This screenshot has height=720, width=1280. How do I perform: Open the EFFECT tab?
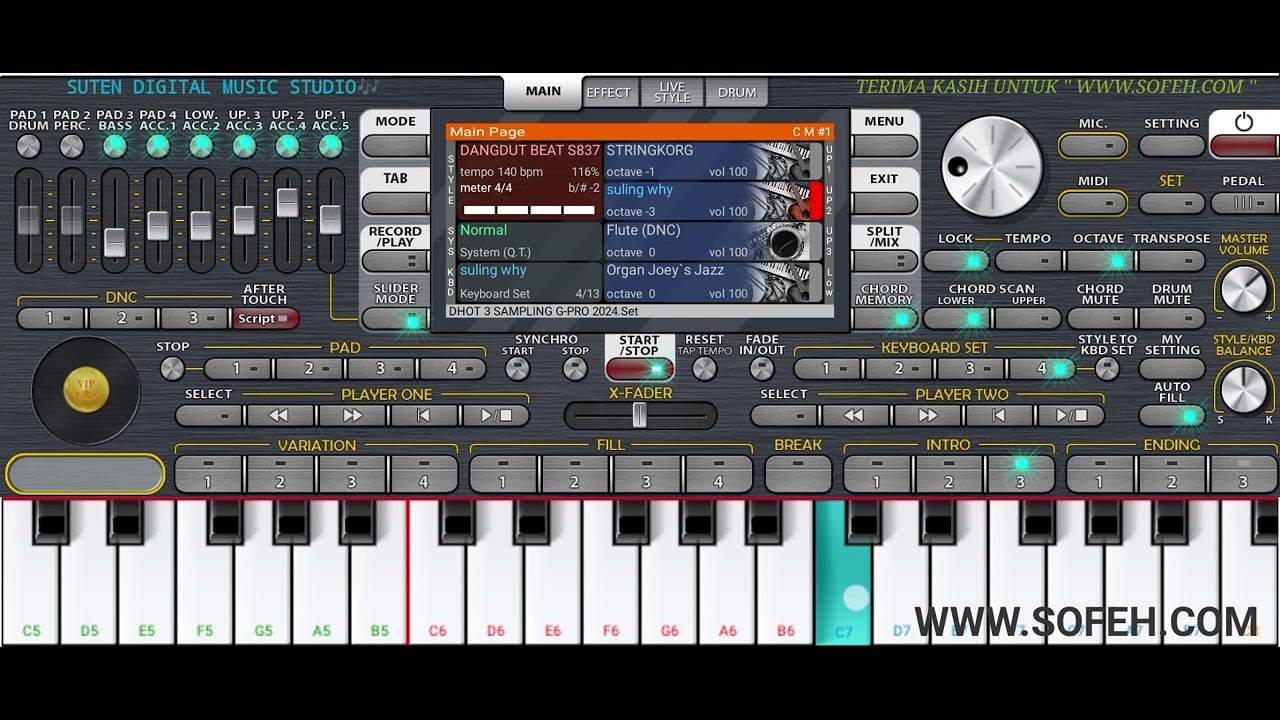coord(609,93)
